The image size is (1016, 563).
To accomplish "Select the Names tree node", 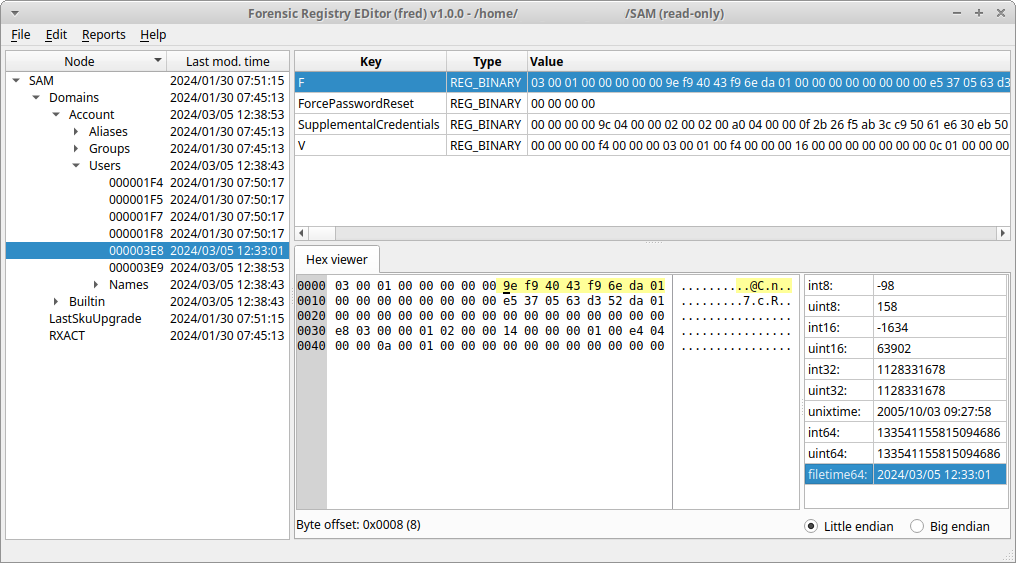I will click(128, 284).
